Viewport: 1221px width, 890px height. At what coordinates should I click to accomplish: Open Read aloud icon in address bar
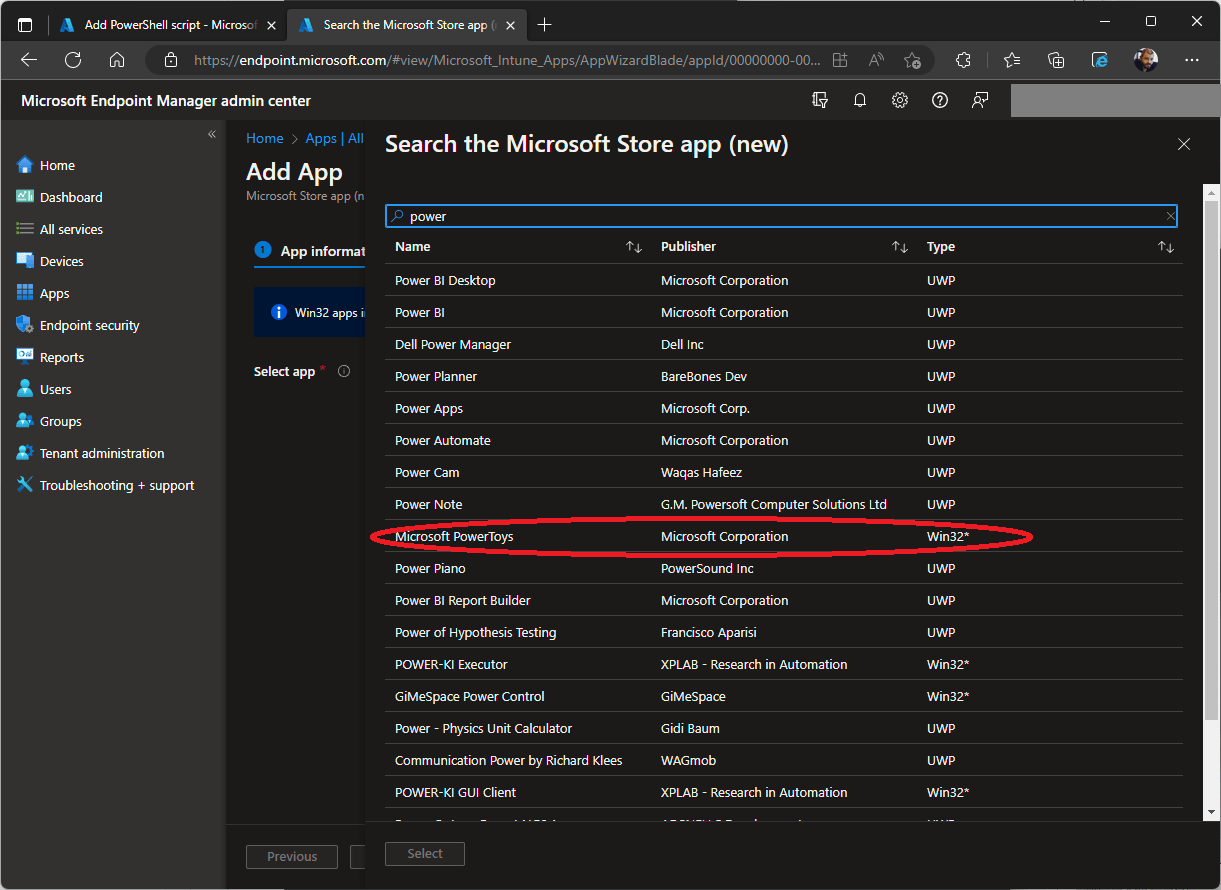click(x=876, y=60)
